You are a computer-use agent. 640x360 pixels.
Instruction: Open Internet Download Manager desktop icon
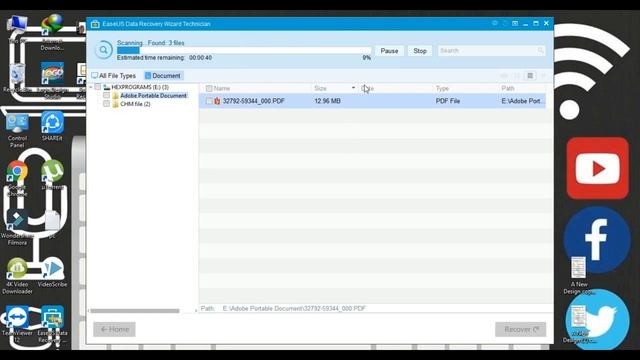point(52,32)
